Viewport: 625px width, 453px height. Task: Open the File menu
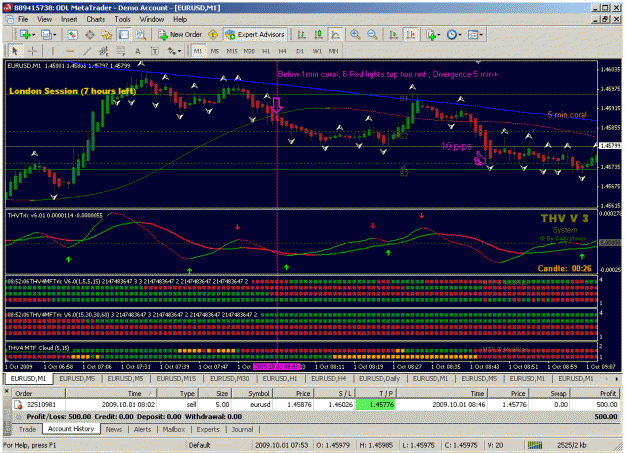coord(23,19)
